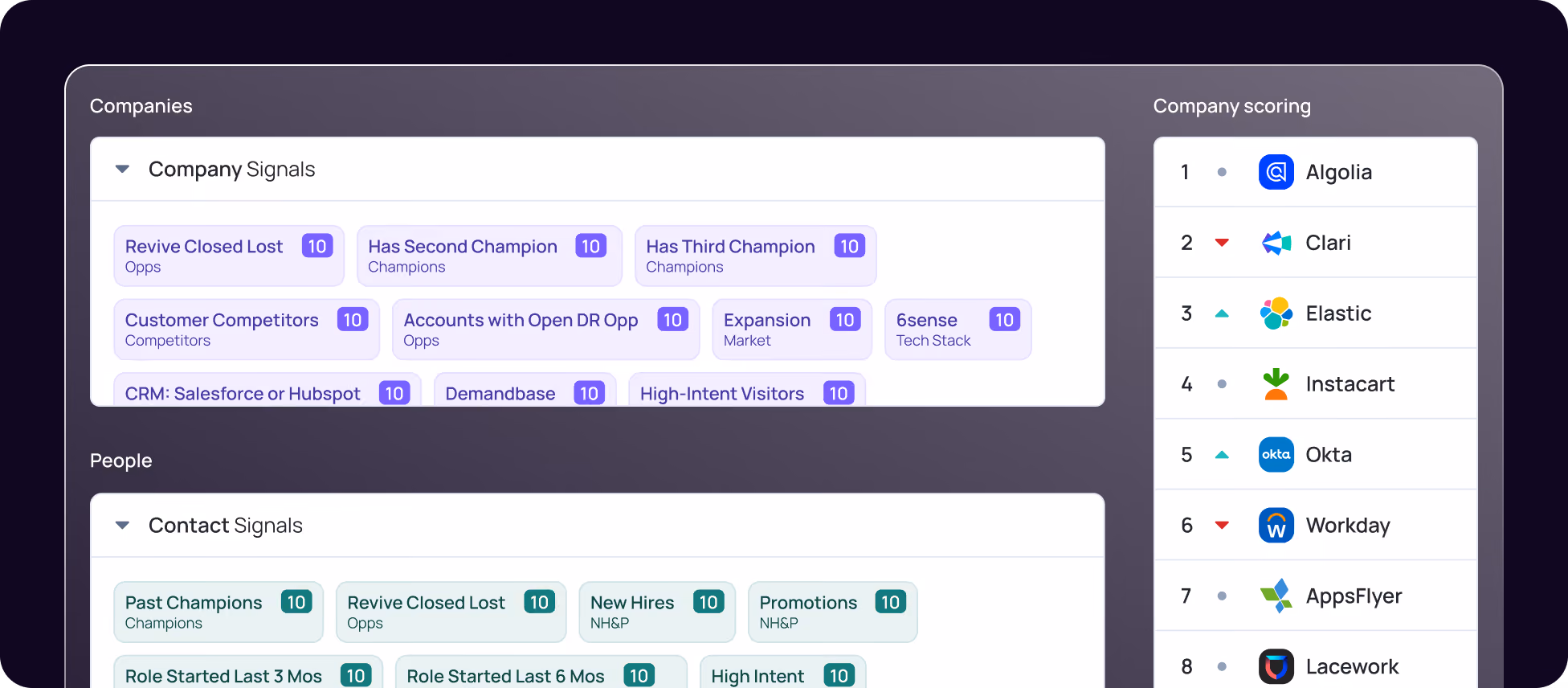Click the score badge on 6sense
Screen dimensions: 1568x688
pyautogui.click(x=1004, y=320)
